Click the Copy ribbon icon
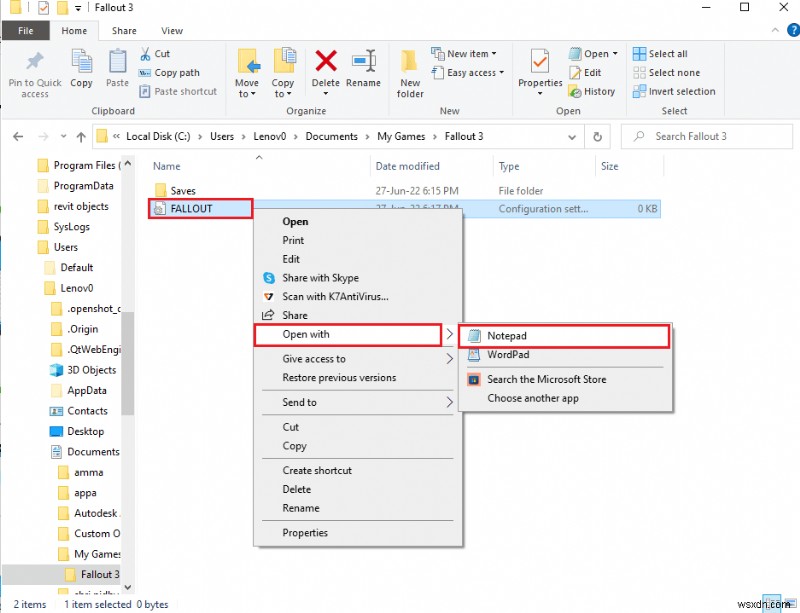Image resolution: width=800 pixels, height=613 pixels. (81, 62)
